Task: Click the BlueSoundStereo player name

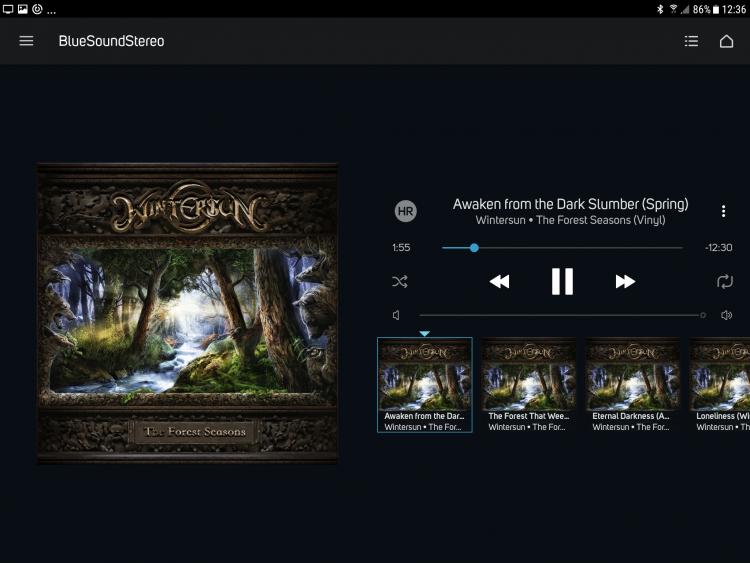Action: (111, 41)
